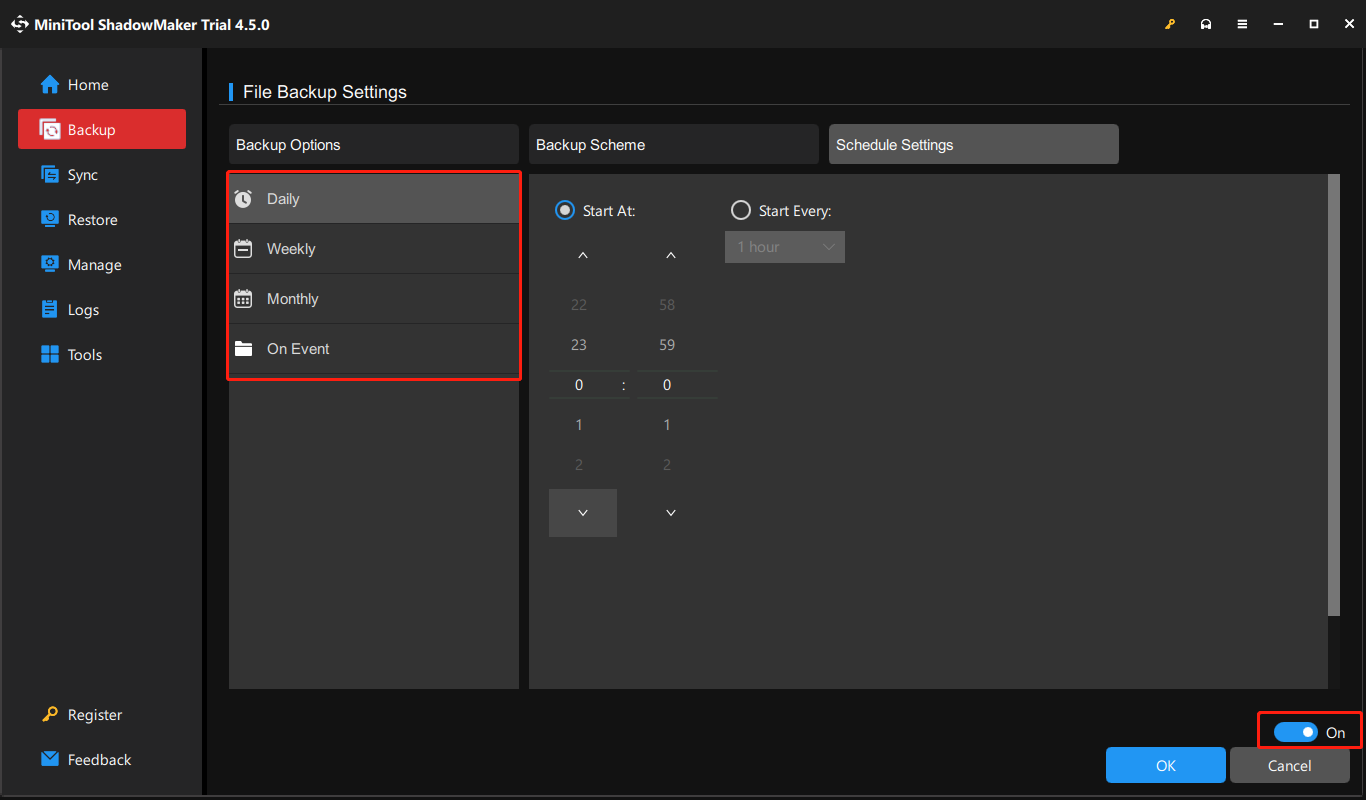This screenshot has width=1366, height=800.
Task: Click the minute down arrow
Action: coord(671,513)
